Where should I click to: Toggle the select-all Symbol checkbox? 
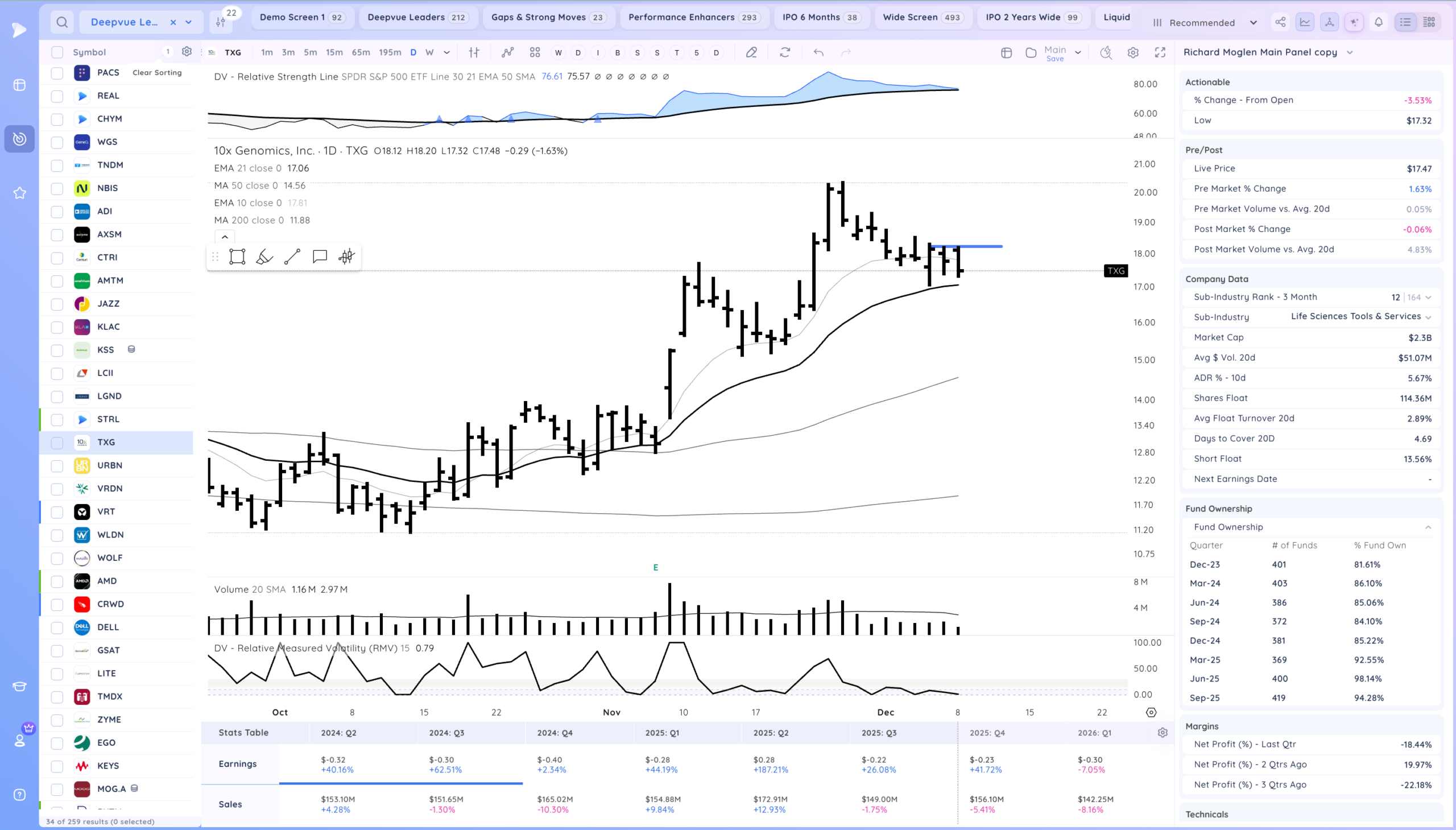coord(57,52)
